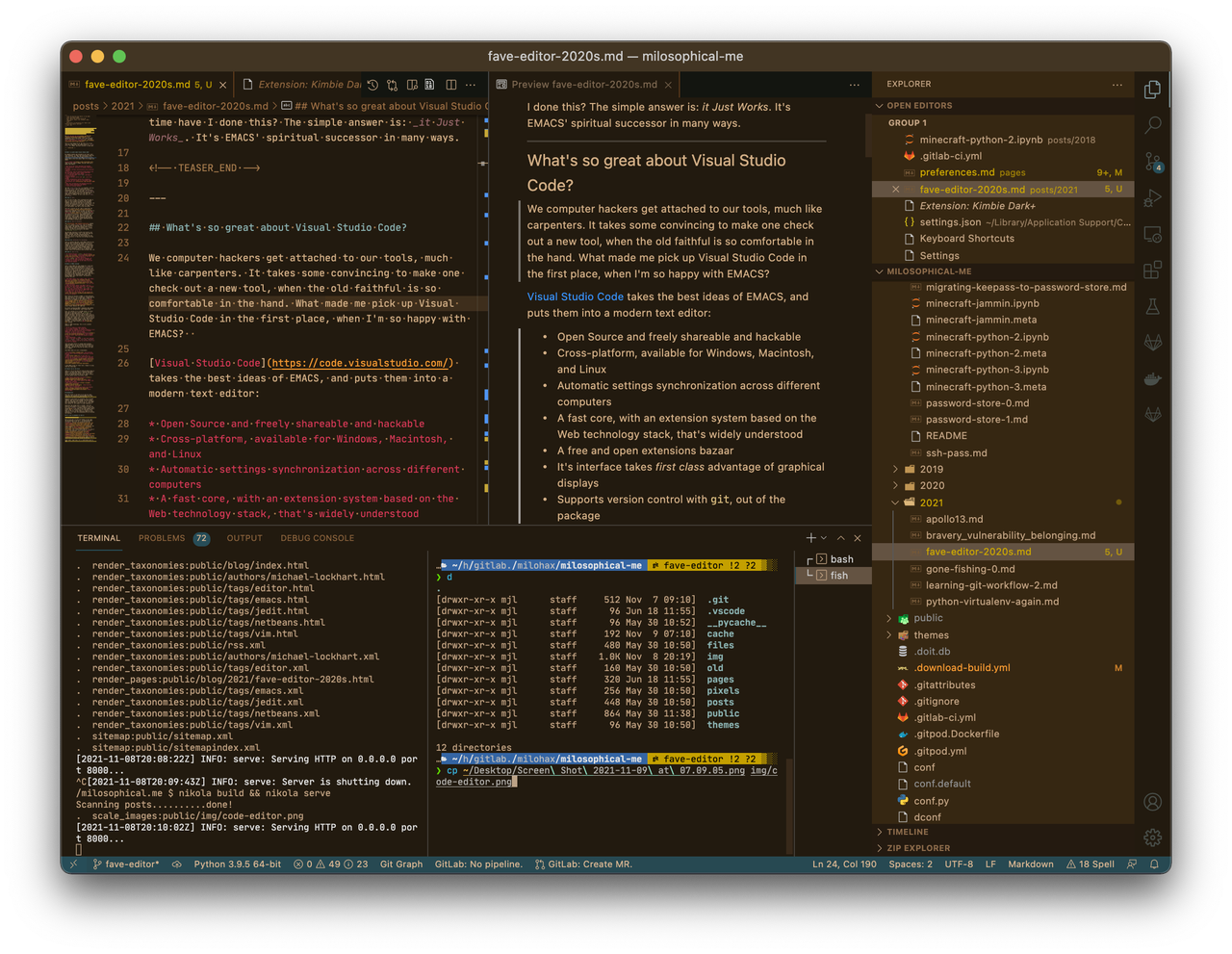The image size is (1232, 954).
Task: Switch to the PROBLEMS panel tab
Action: (x=161, y=538)
